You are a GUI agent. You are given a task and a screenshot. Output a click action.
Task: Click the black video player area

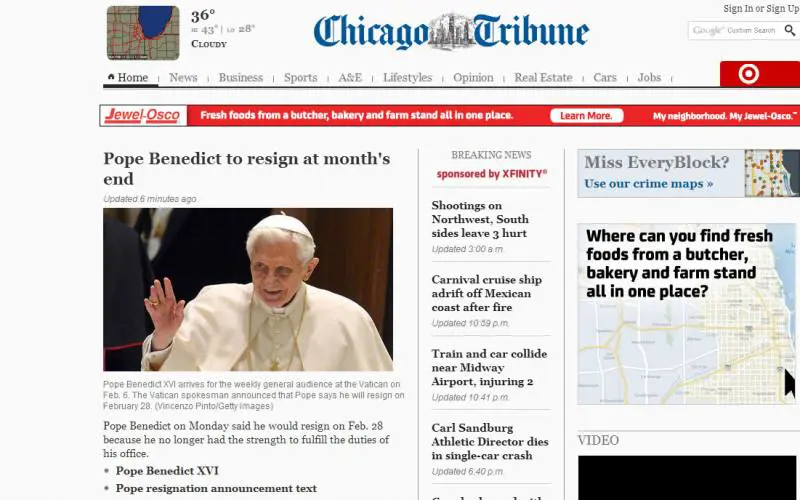pyautogui.click(x=687, y=478)
